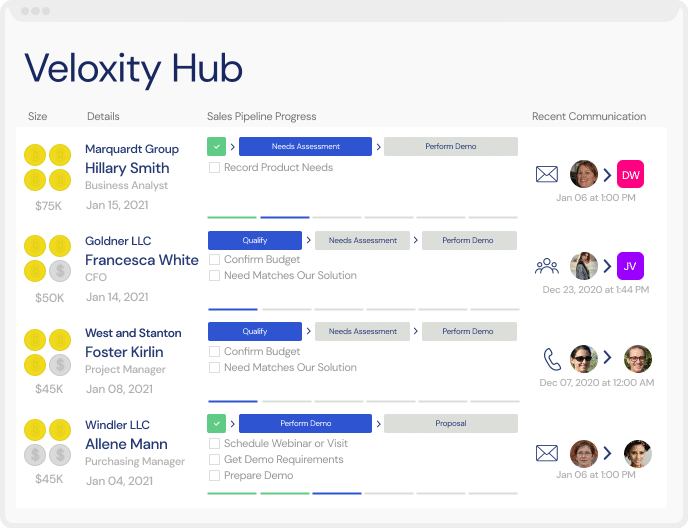The height and width of the screenshot is (528, 688).
Task: Click chevron between Francesca avatar and JV
Action: tap(608, 266)
